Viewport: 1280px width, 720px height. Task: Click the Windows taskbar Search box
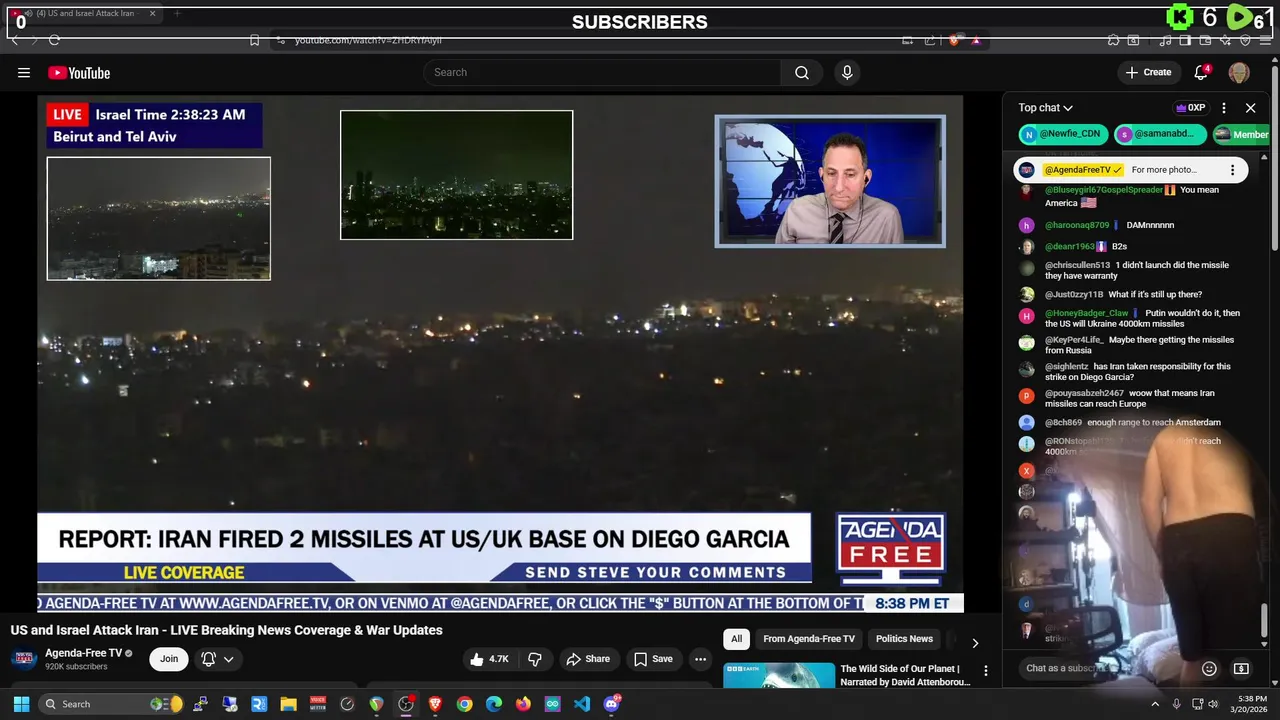[111, 704]
